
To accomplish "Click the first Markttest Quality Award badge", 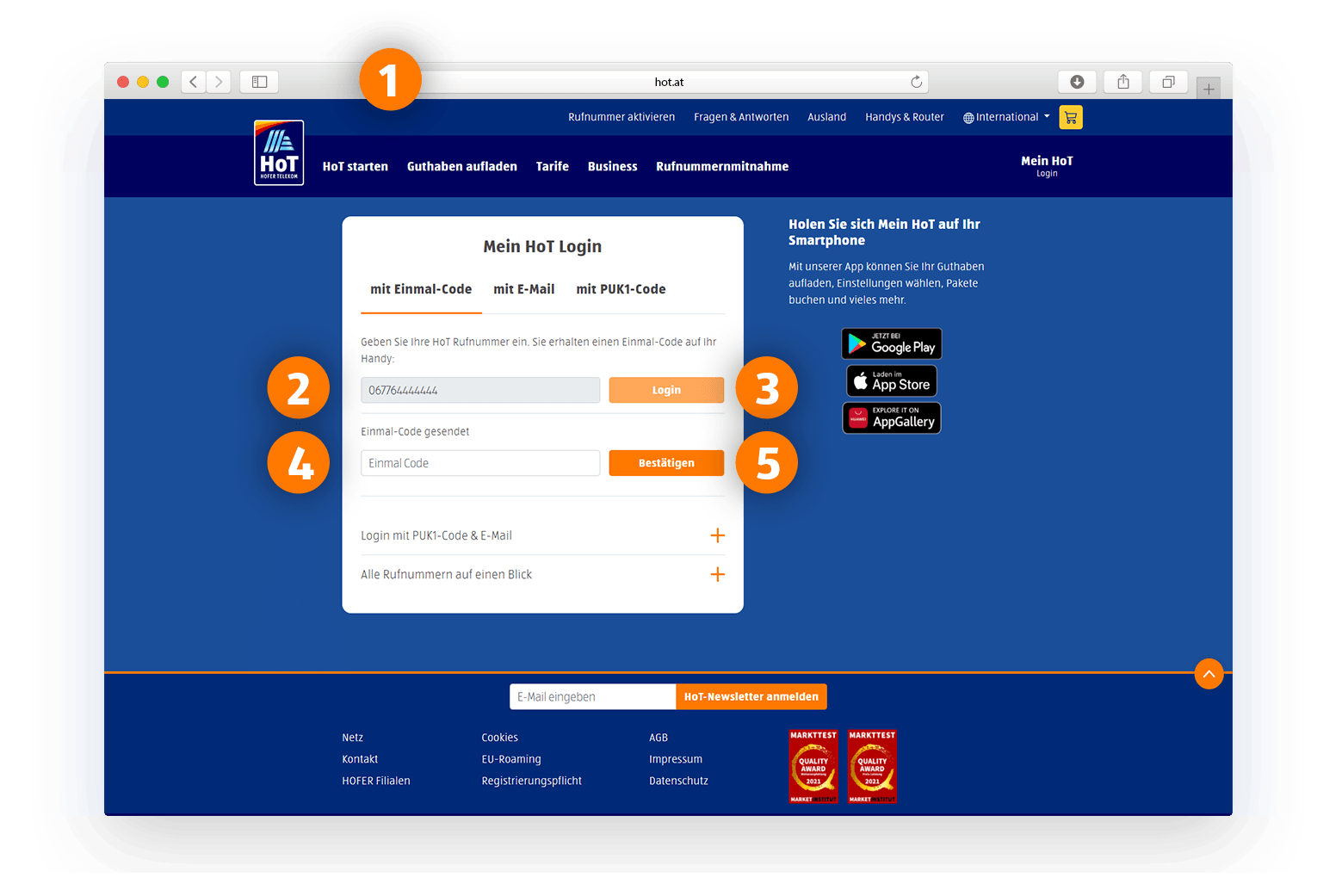I will click(813, 766).
